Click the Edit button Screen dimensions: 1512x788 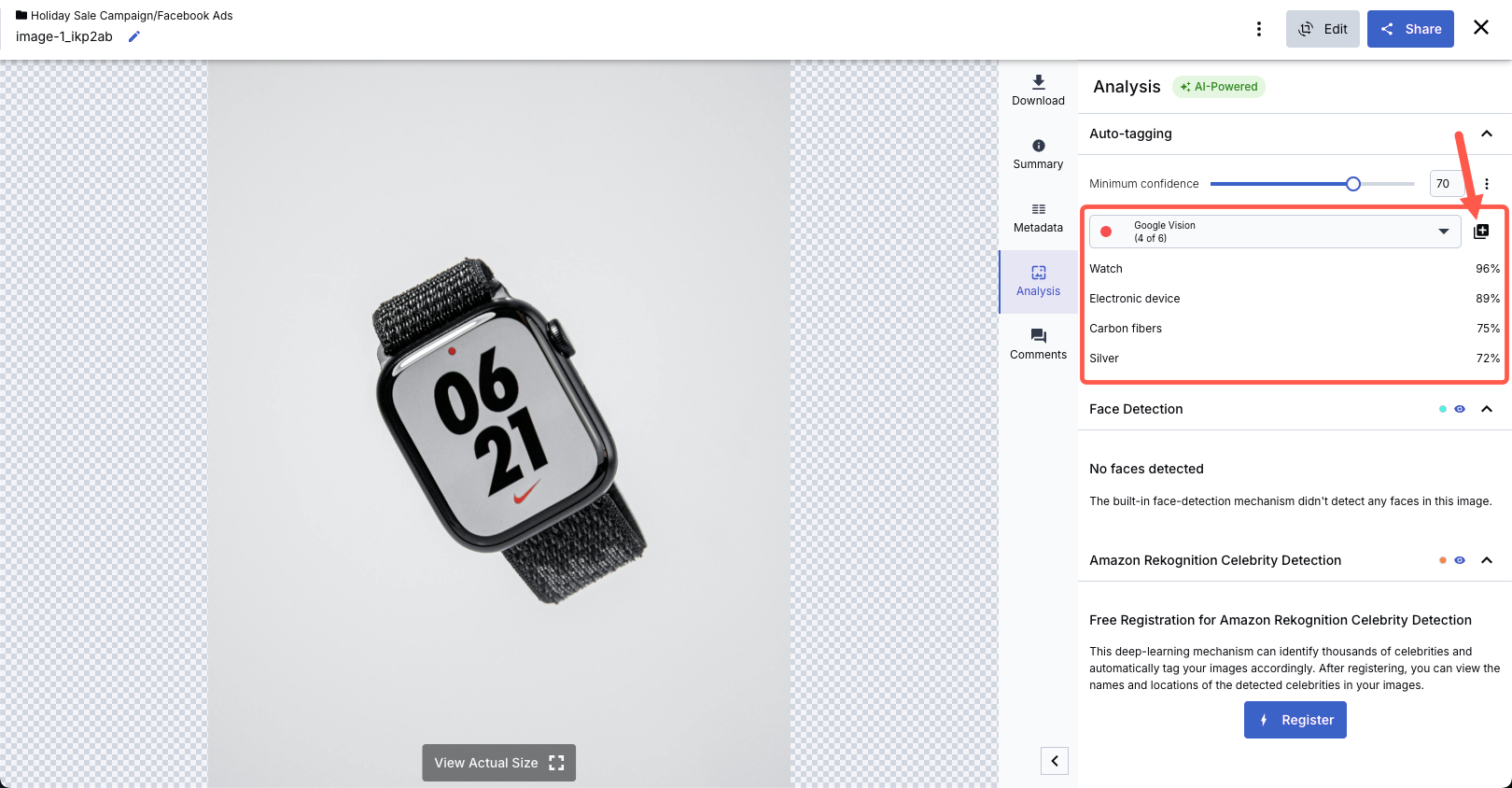(1323, 29)
